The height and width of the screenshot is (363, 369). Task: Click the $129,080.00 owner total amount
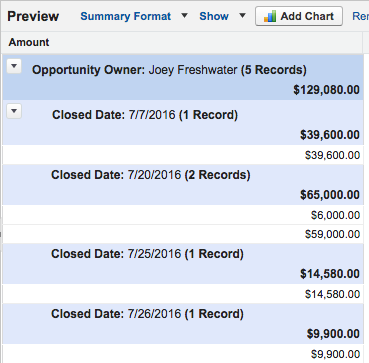click(x=327, y=90)
